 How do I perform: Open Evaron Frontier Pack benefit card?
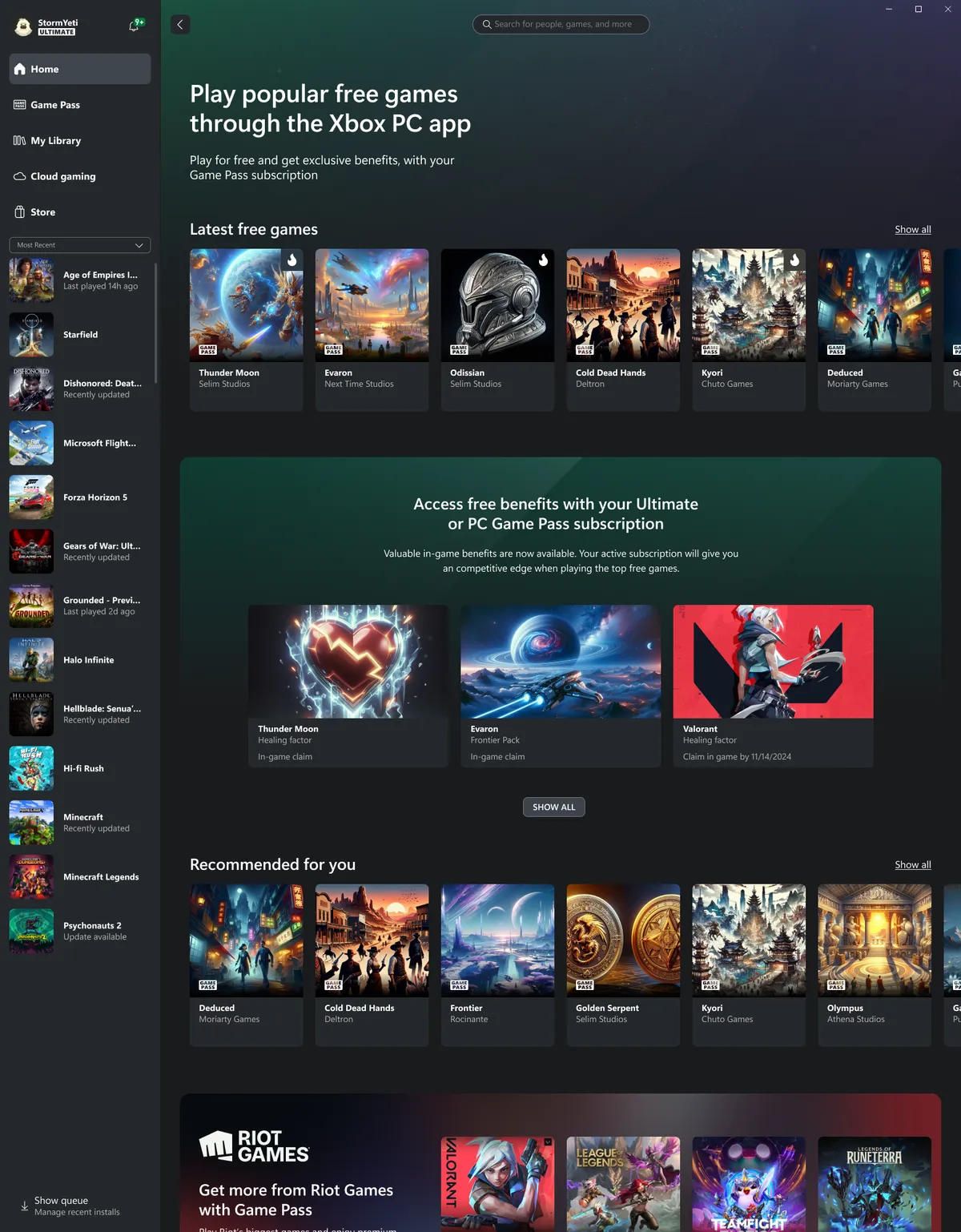(561, 686)
